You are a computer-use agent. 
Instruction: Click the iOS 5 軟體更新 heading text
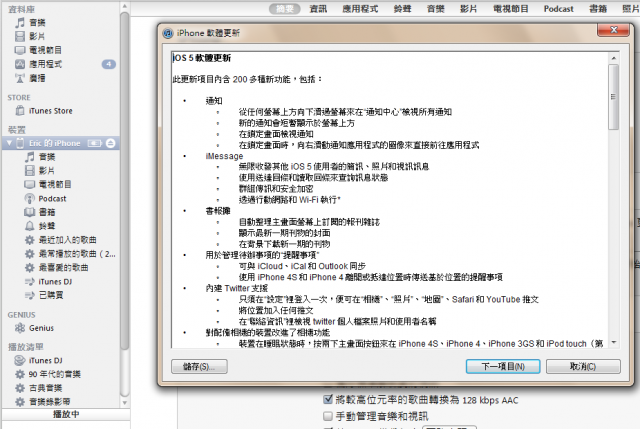[x=202, y=58]
